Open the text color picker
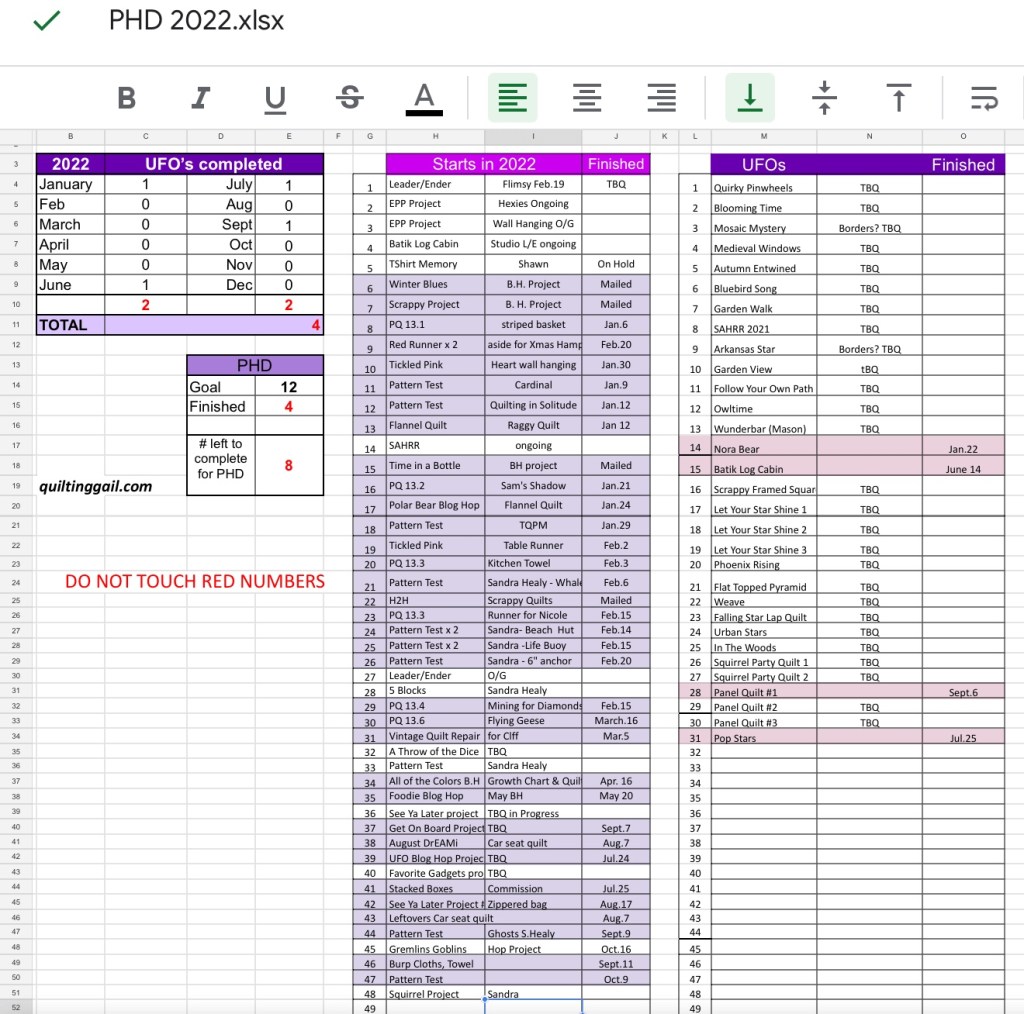This screenshot has height=1014, width=1024. pos(424,98)
